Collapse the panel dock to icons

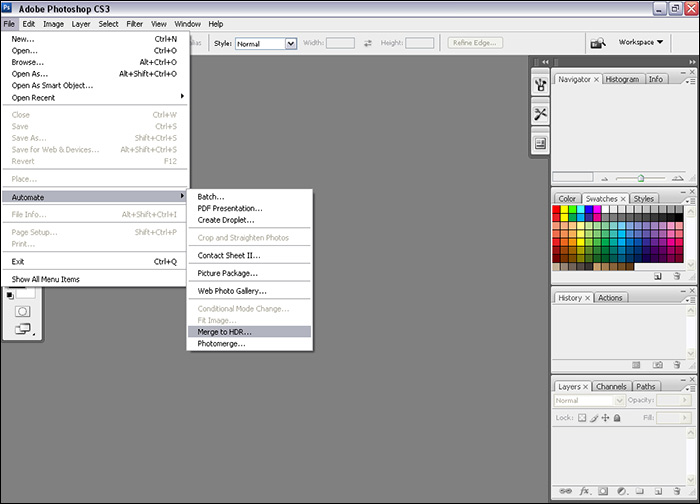click(x=692, y=62)
